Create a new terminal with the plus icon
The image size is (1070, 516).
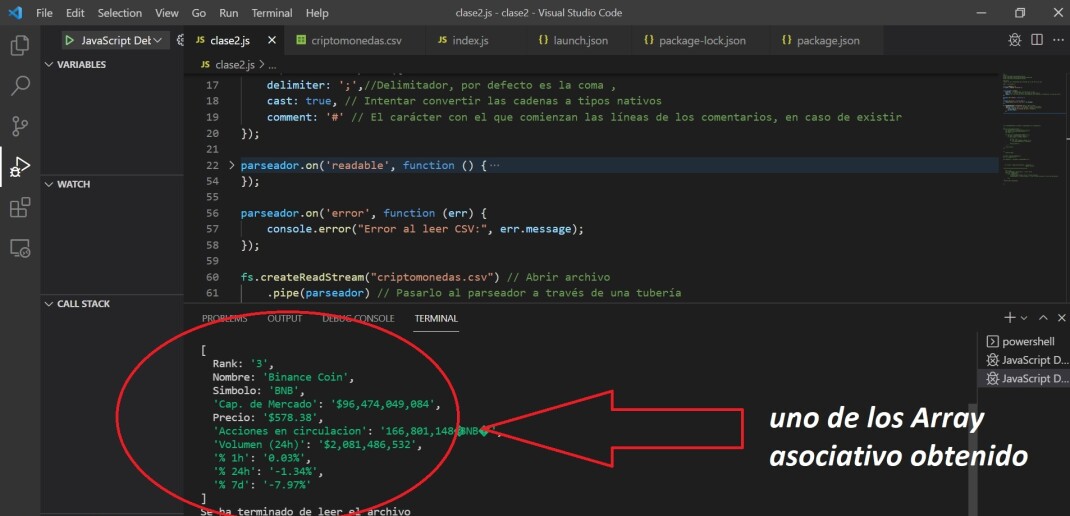[x=1011, y=317]
